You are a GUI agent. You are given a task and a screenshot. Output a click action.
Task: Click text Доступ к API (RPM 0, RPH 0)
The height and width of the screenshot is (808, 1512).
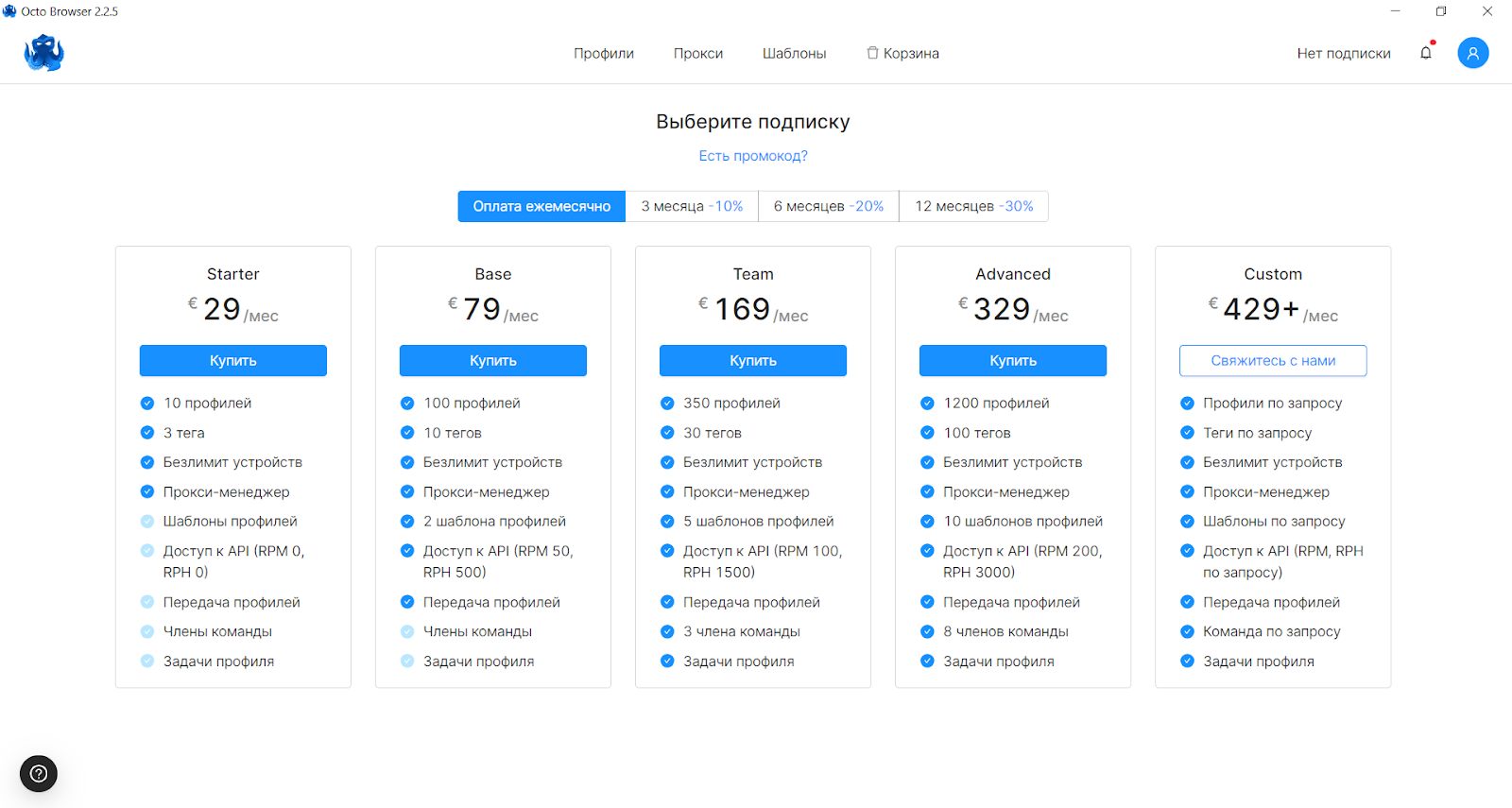pyautogui.click(x=233, y=561)
